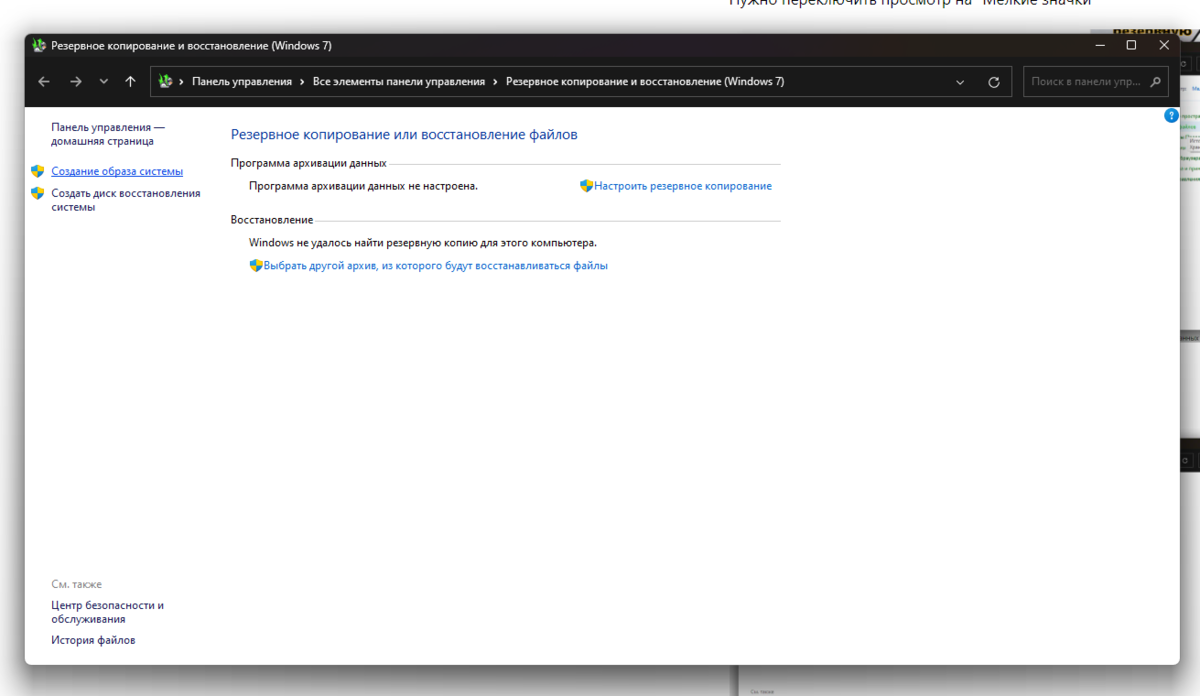This screenshot has height=696, width=1200.
Task: Click the backup icon in address bar
Action: click(166, 82)
